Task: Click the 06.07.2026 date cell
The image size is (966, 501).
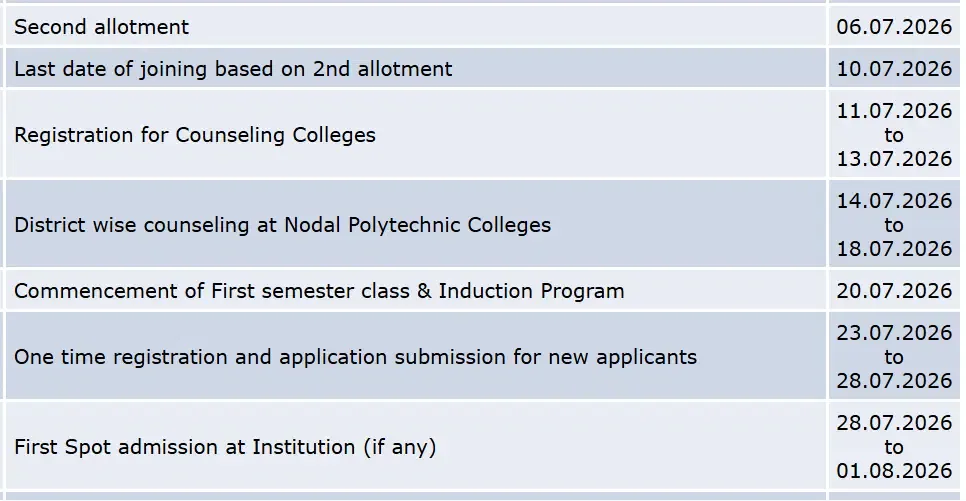Action: (894, 27)
